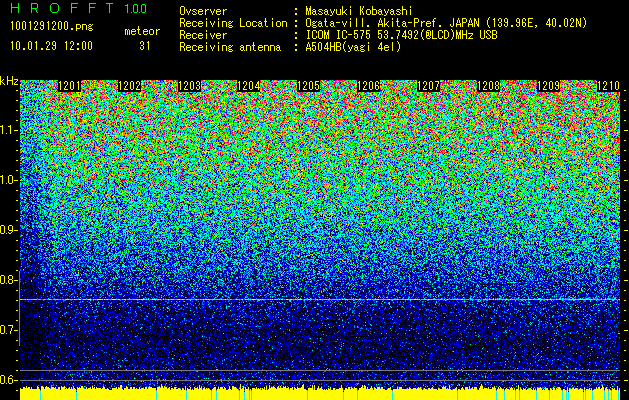
Task: Click the bright horizontal carrier signal line
Action: point(320,299)
